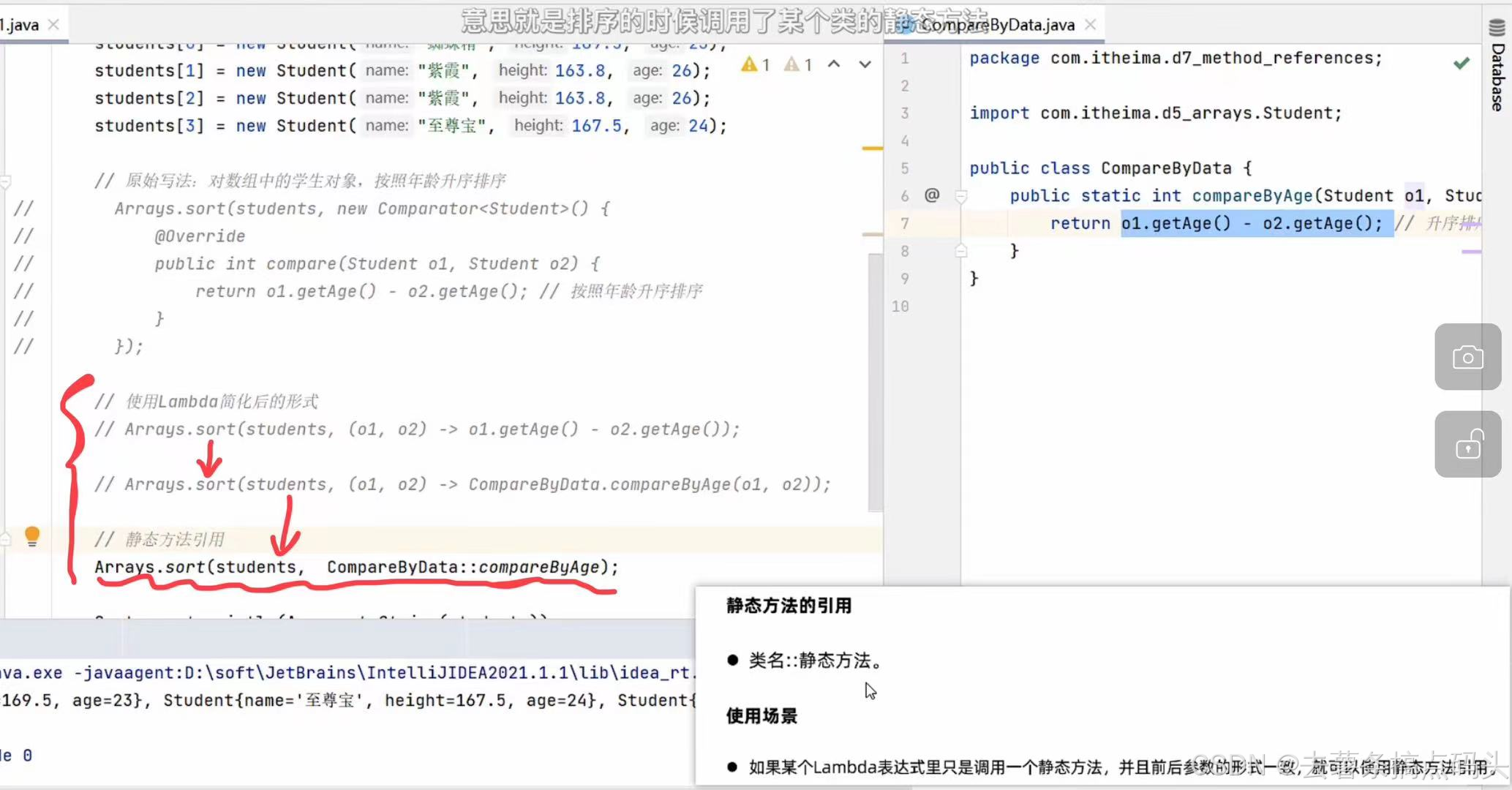Click the intention lightbulb icon
This screenshot has width=1512, height=790.
point(32,536)
